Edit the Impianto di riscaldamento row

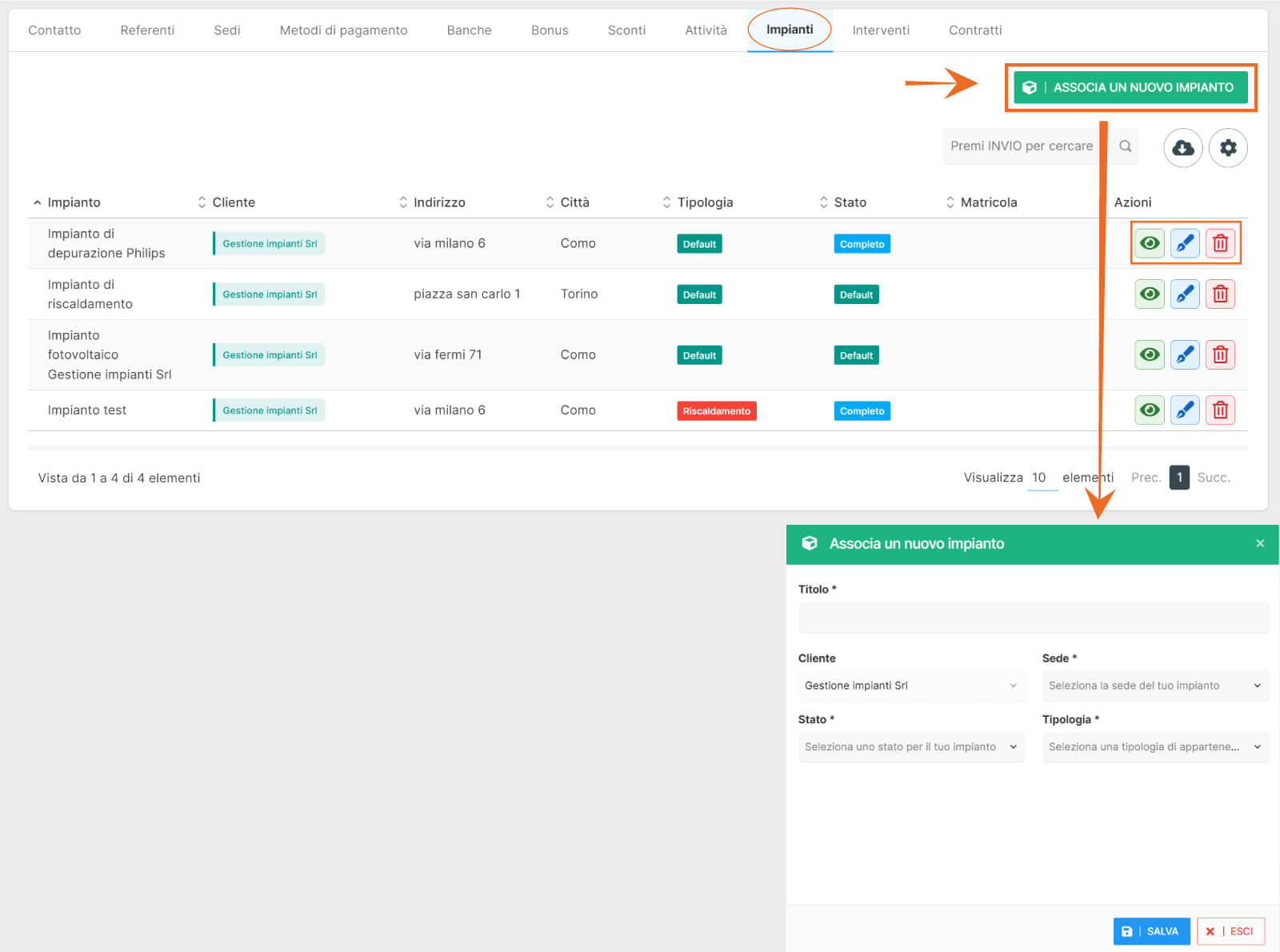pyautogui.click(x=1184, y=294)
